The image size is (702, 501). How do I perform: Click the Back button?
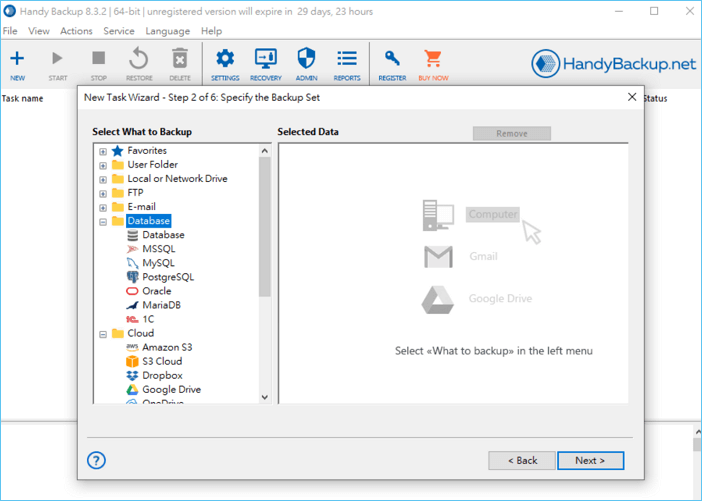coord(522,460)
